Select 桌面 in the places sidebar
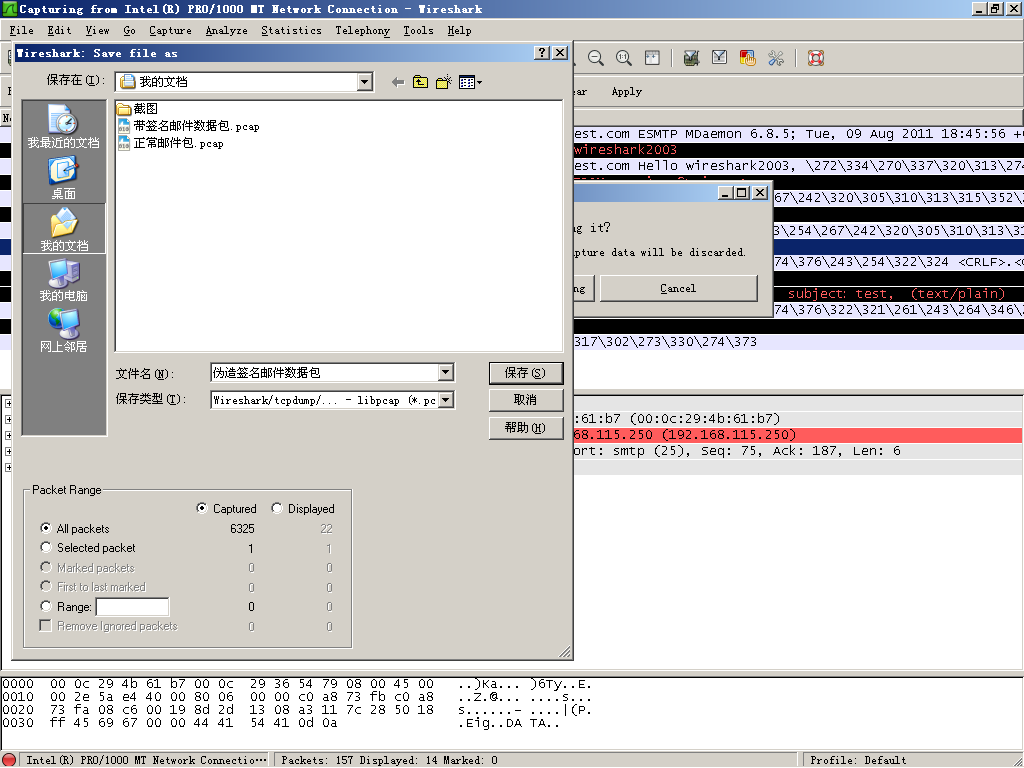The image size is (1024, 768). click(63, 178)
